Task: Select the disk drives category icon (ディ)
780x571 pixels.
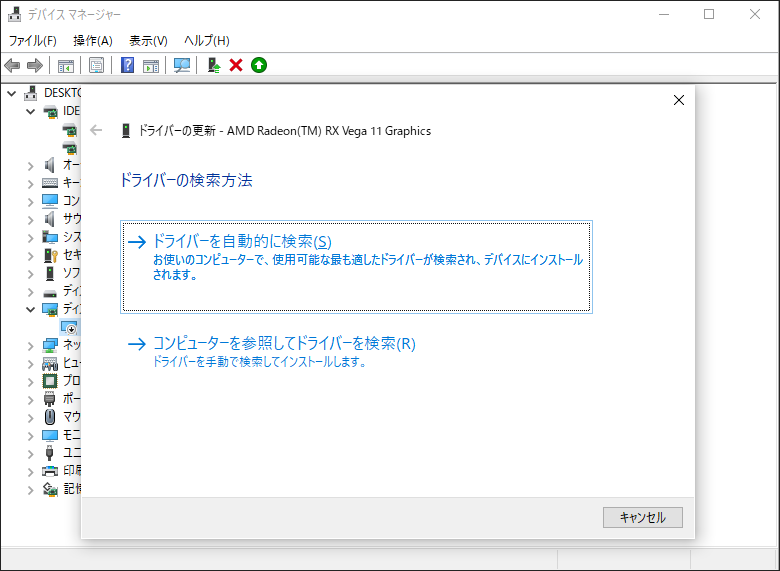Action: 50,292
